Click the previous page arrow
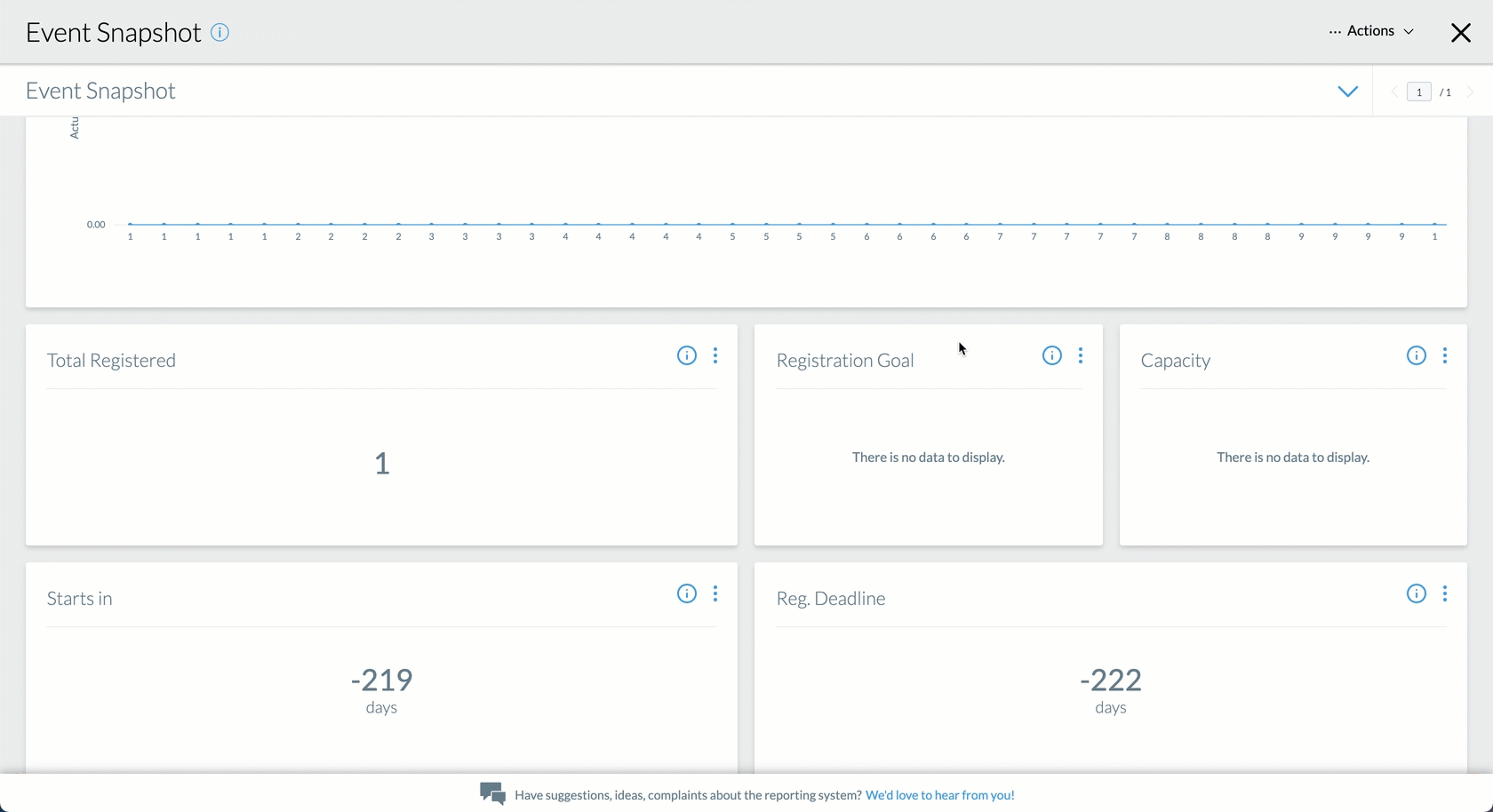Viewport: 1493px width, 812px height. click(x=1393, y=92)
